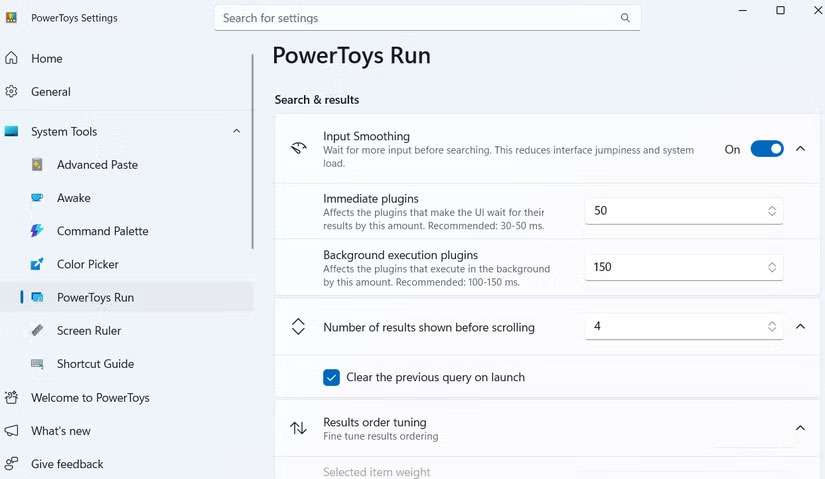Uncheck Clear the previous query on launch
The width and height of the screenshot is (825, 479).
pyautogui.click(x=331, y=377)
